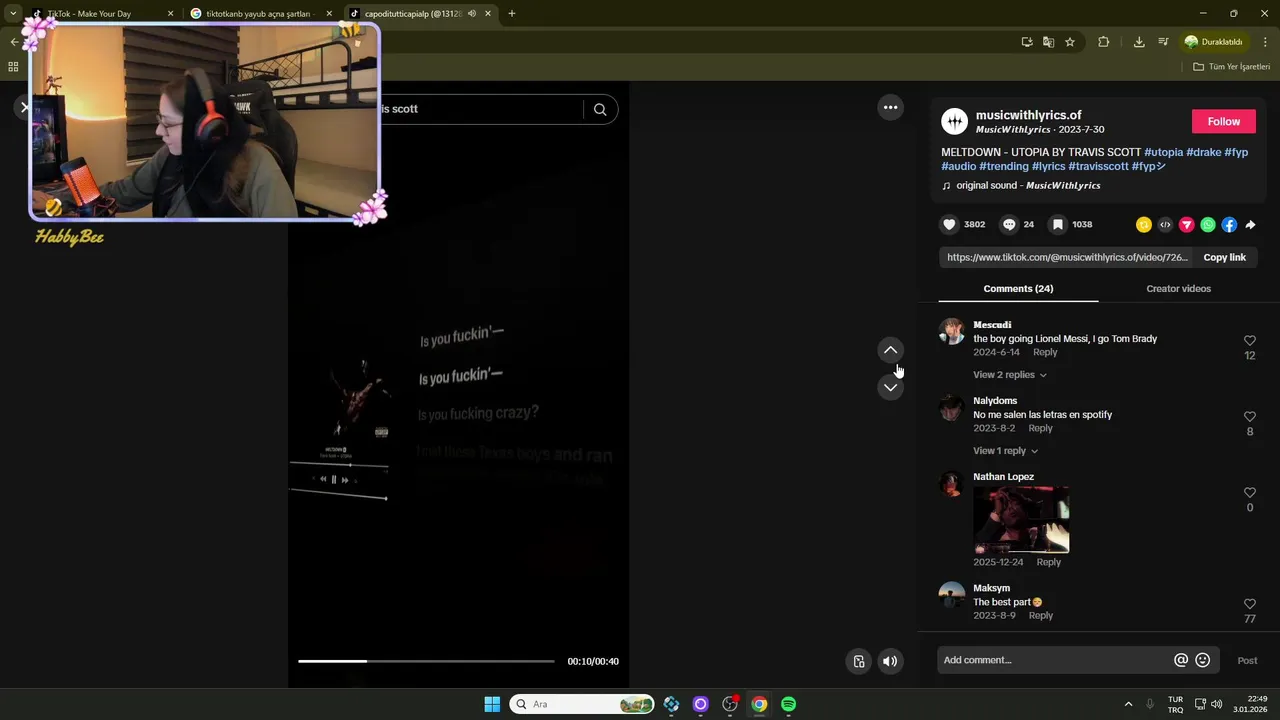
Task: Go to next video with down arrow
Action: pyautogui.click(x=890, y=388)
